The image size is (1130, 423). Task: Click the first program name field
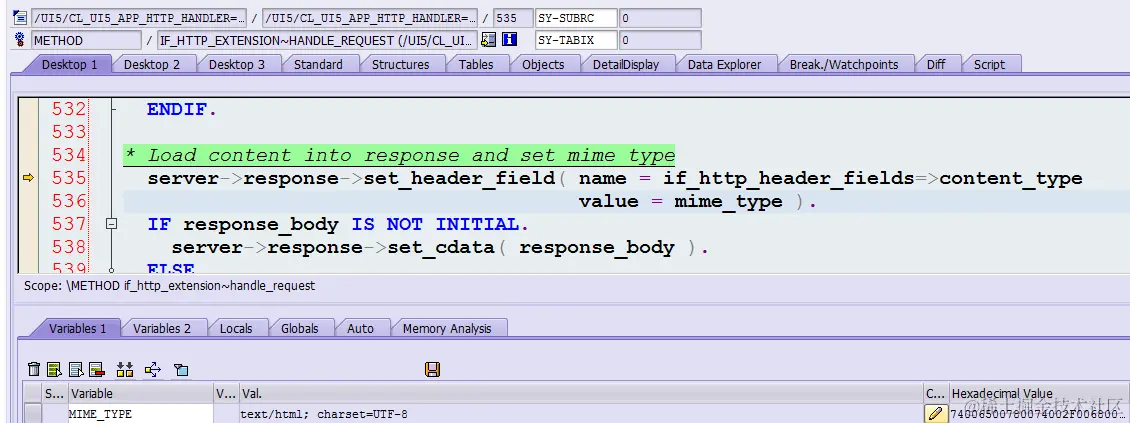(138, 18)
